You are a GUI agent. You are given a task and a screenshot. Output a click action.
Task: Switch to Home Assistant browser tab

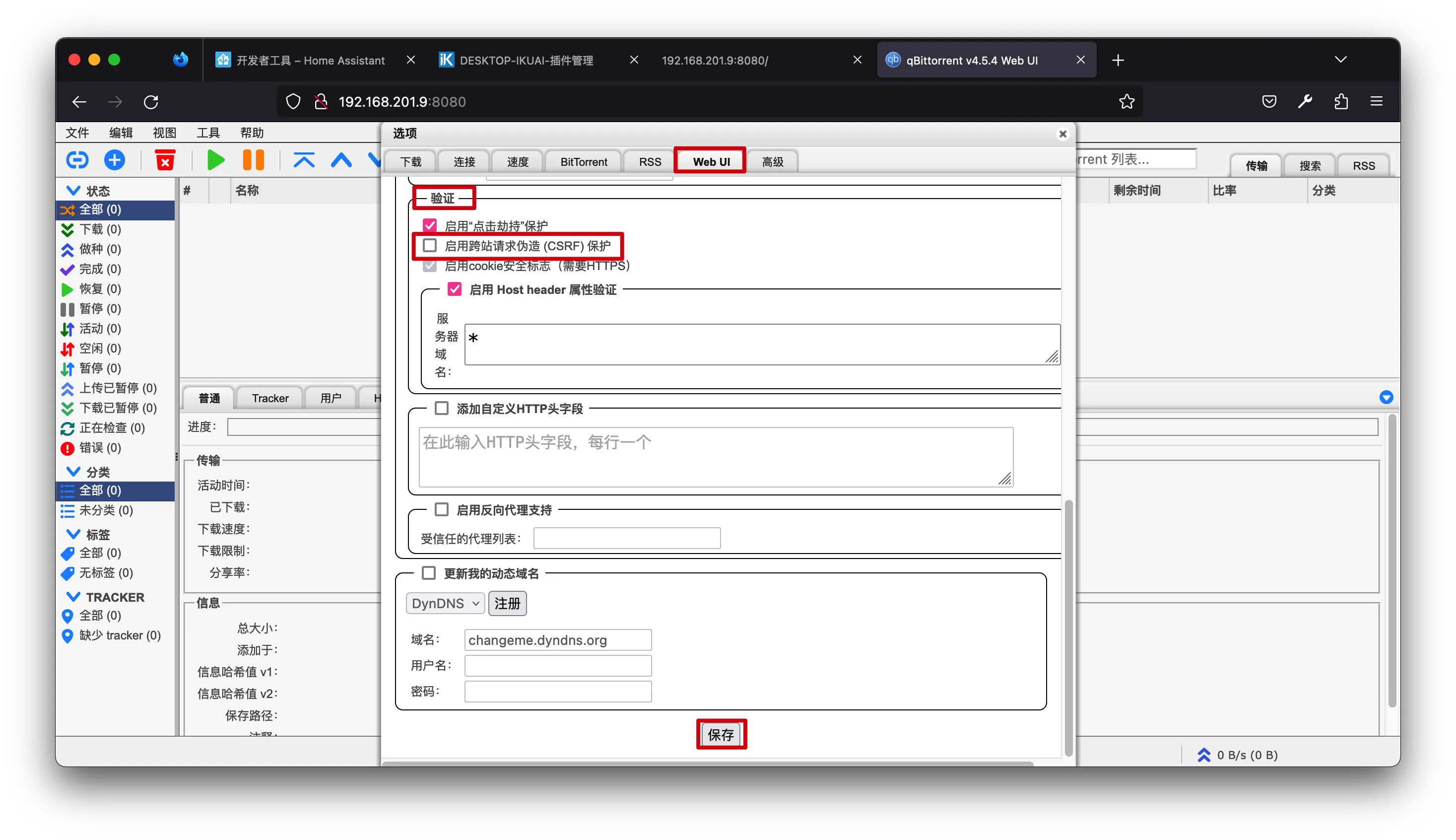click(314, 60)
